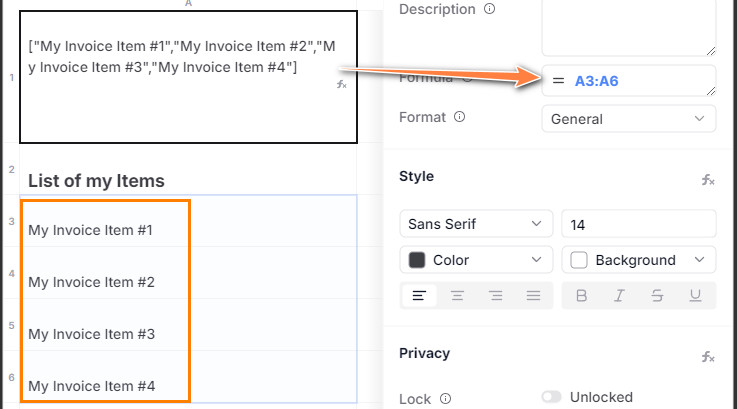The height and width of the screenshot is (409, 737).
Task: Align text right
Action: pyautogui.click(x=495, y=295)
